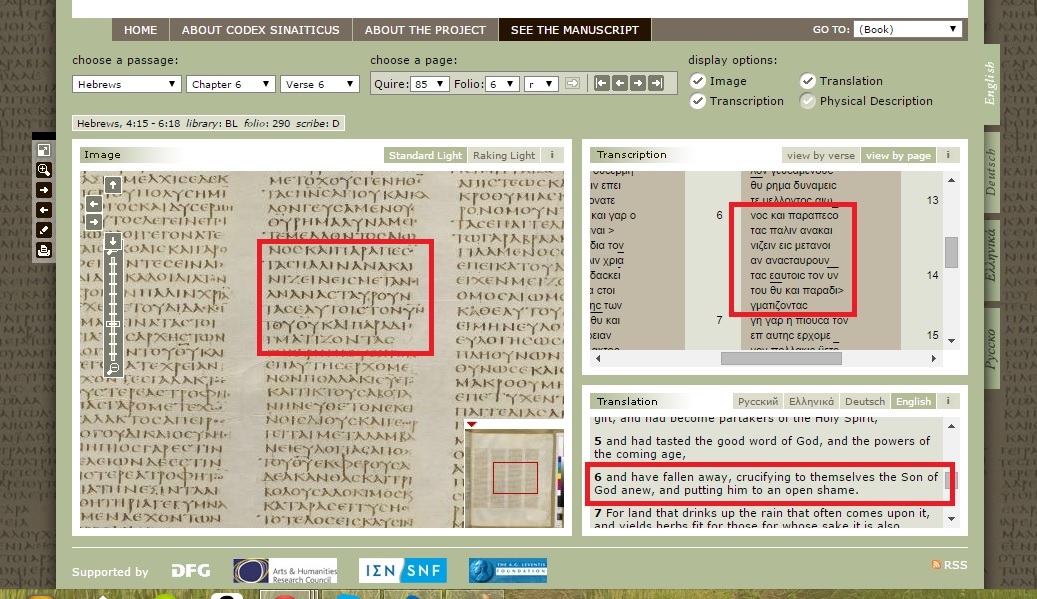The image size is (1037, 599).
Task: Switch site language to Русско side tab
Action: [x=991, y=348]
